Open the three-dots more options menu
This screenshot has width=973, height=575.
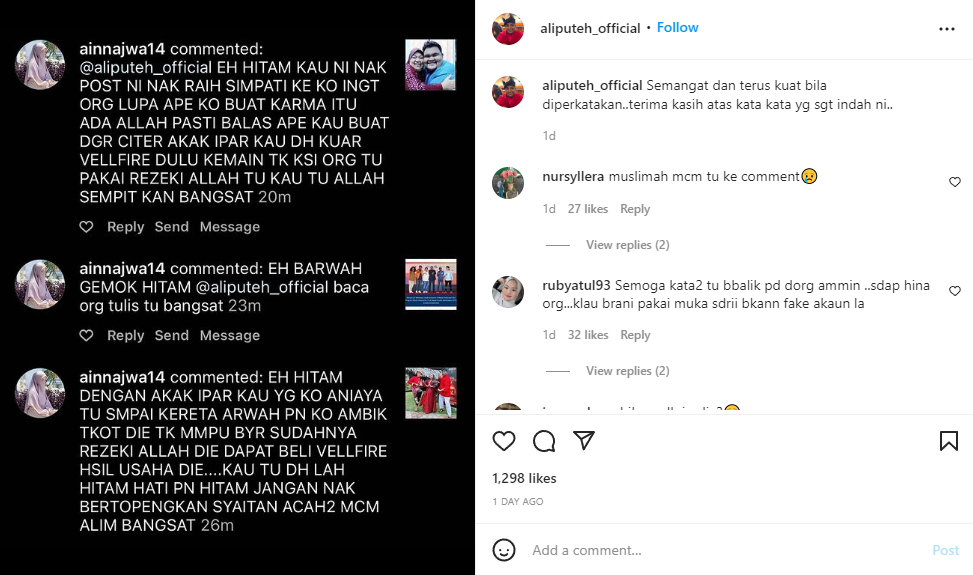947,29
